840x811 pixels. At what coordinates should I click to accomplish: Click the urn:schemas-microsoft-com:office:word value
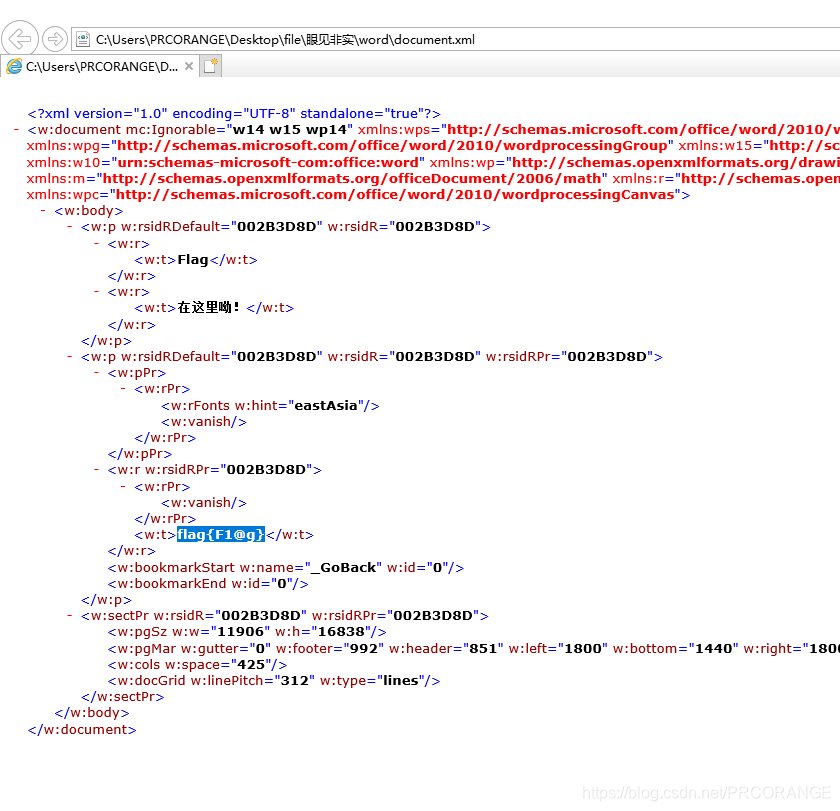(268, 162)
